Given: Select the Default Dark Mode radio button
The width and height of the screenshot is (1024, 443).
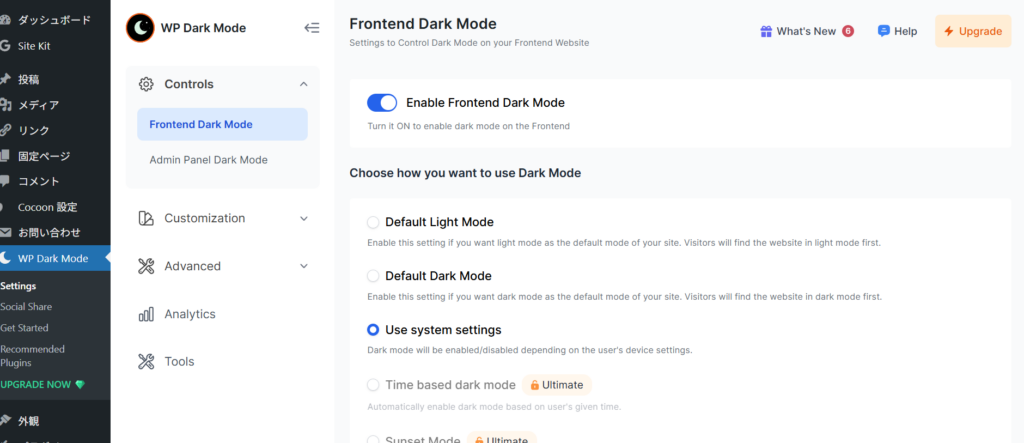Looking at the screenshot, I should [x=373, y=276].
